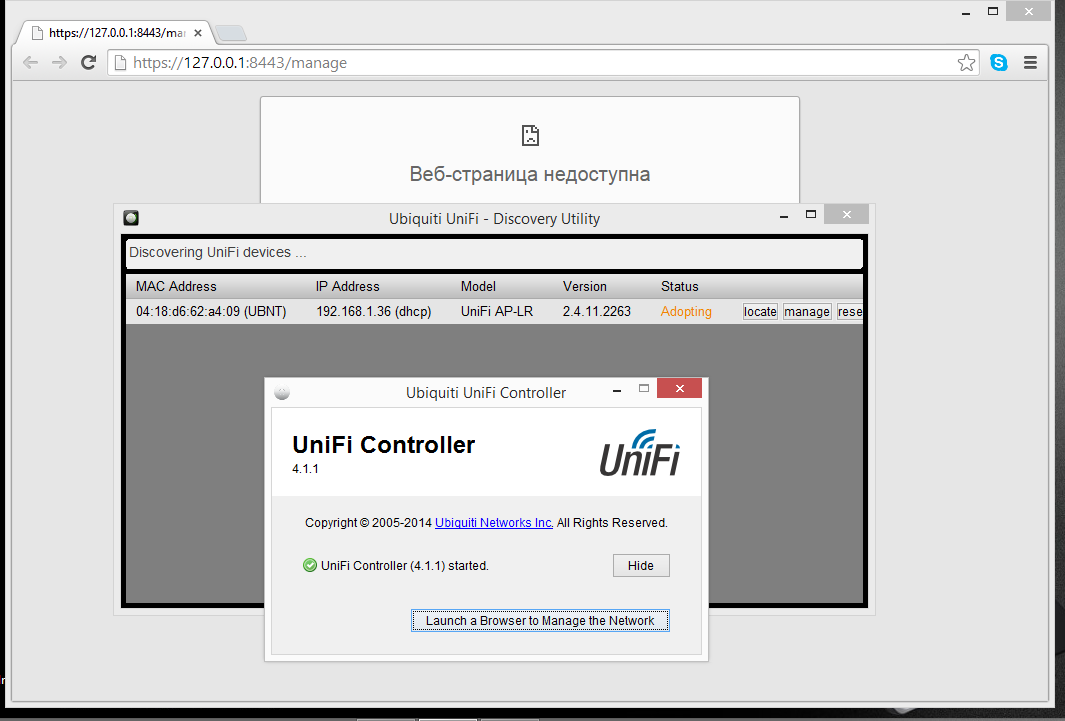Minimize the Chrome browser window
Screen dimensions: 1065x721
(x=966, y=13)
